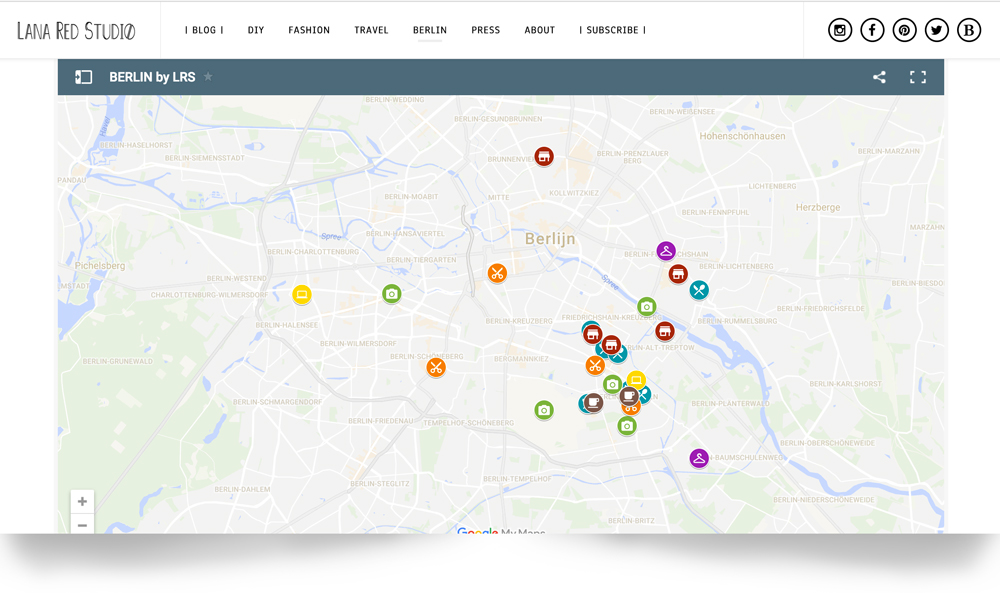Toggle the map legend sidebar panel
This screenshot has height=593, width=1000.
coord(84,77)
